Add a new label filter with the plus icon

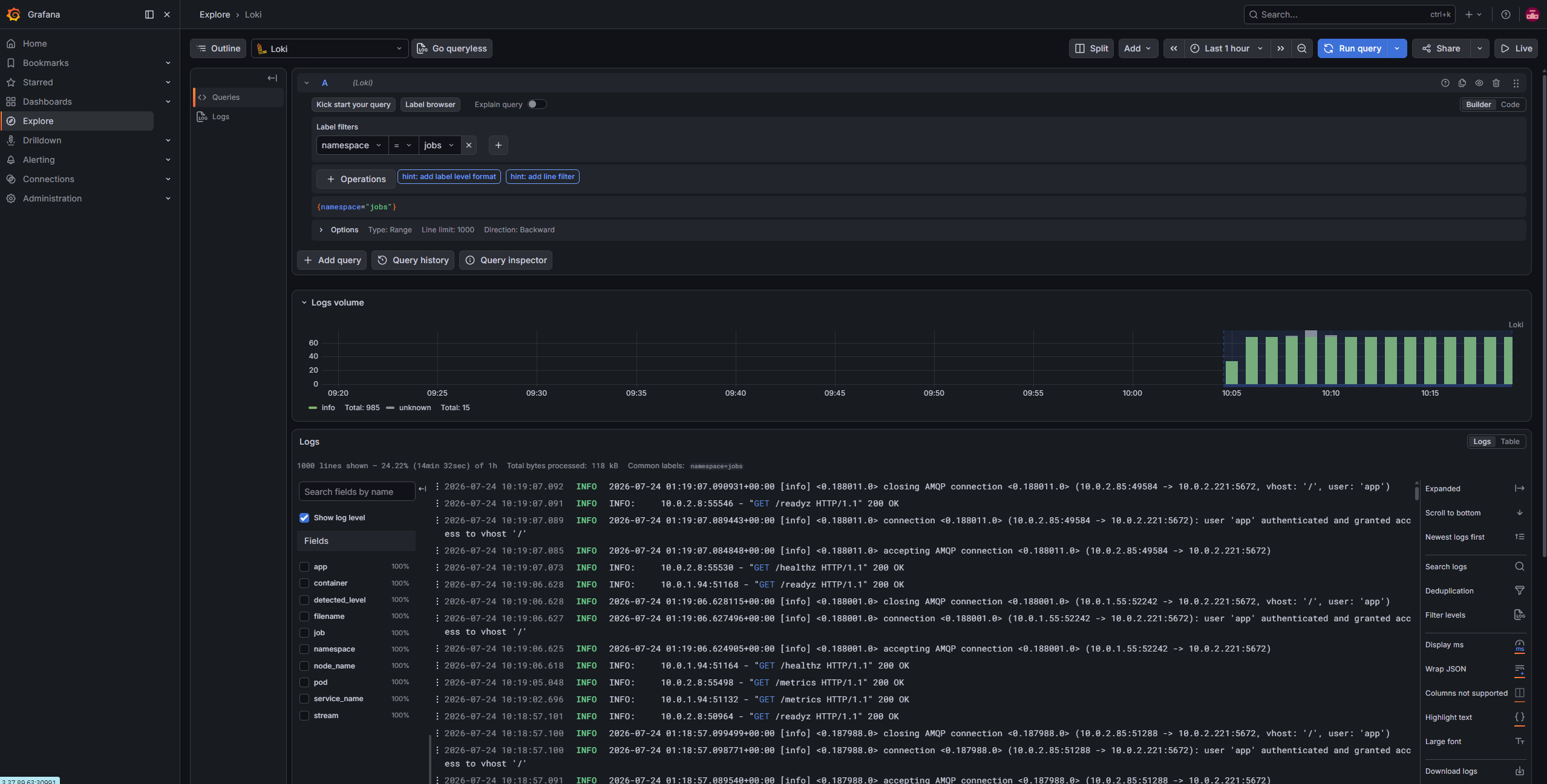pos(499,145)
